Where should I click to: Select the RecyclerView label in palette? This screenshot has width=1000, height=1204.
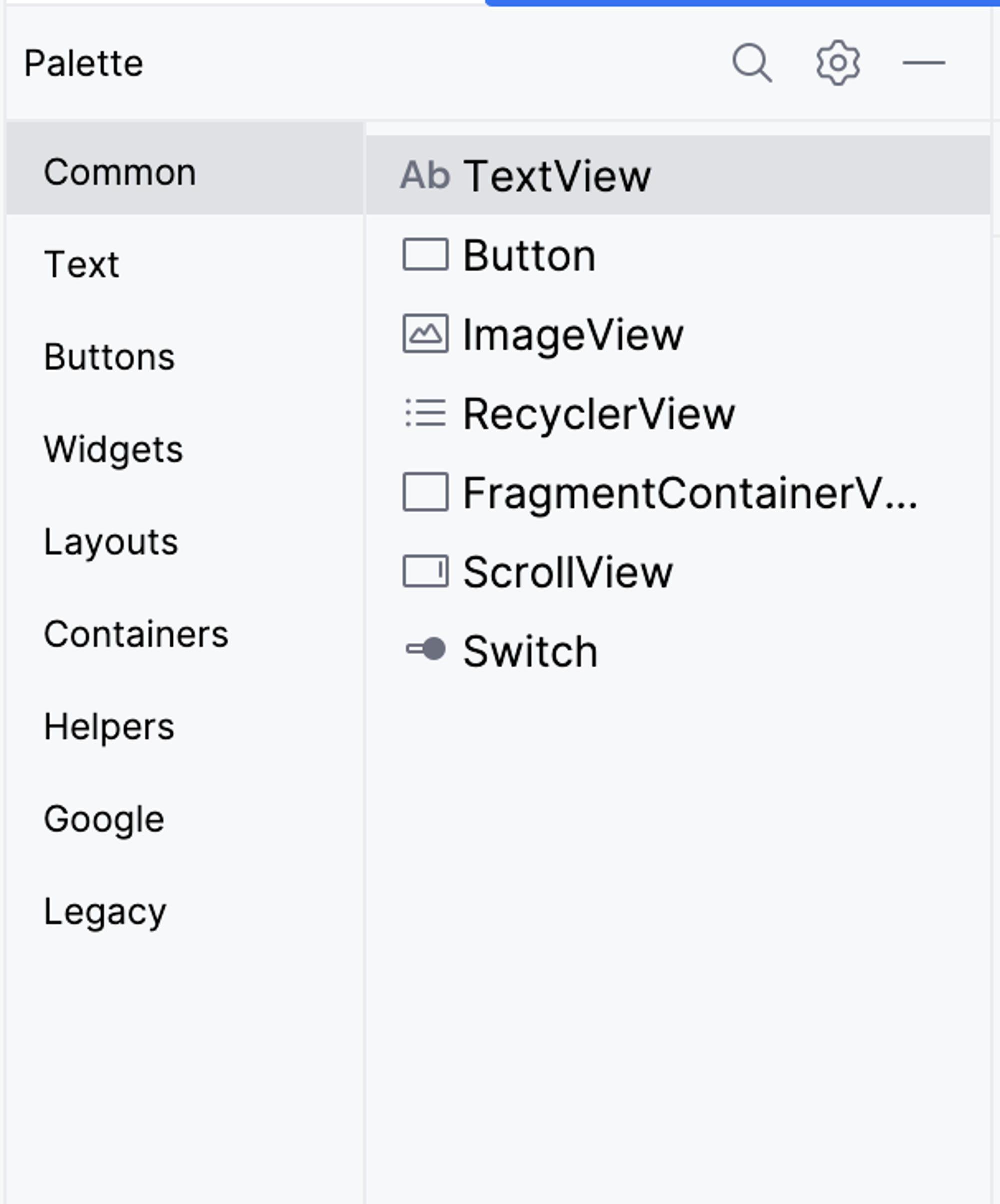tap(599, 413)
